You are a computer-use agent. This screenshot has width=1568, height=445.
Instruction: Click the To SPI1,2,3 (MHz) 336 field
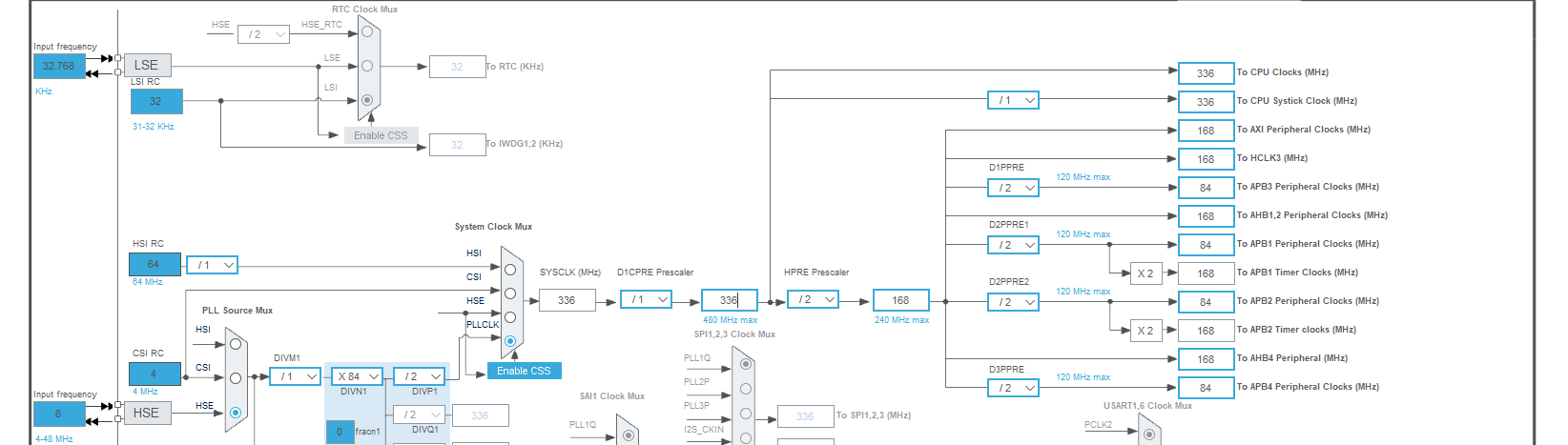[x=806, y=416]
